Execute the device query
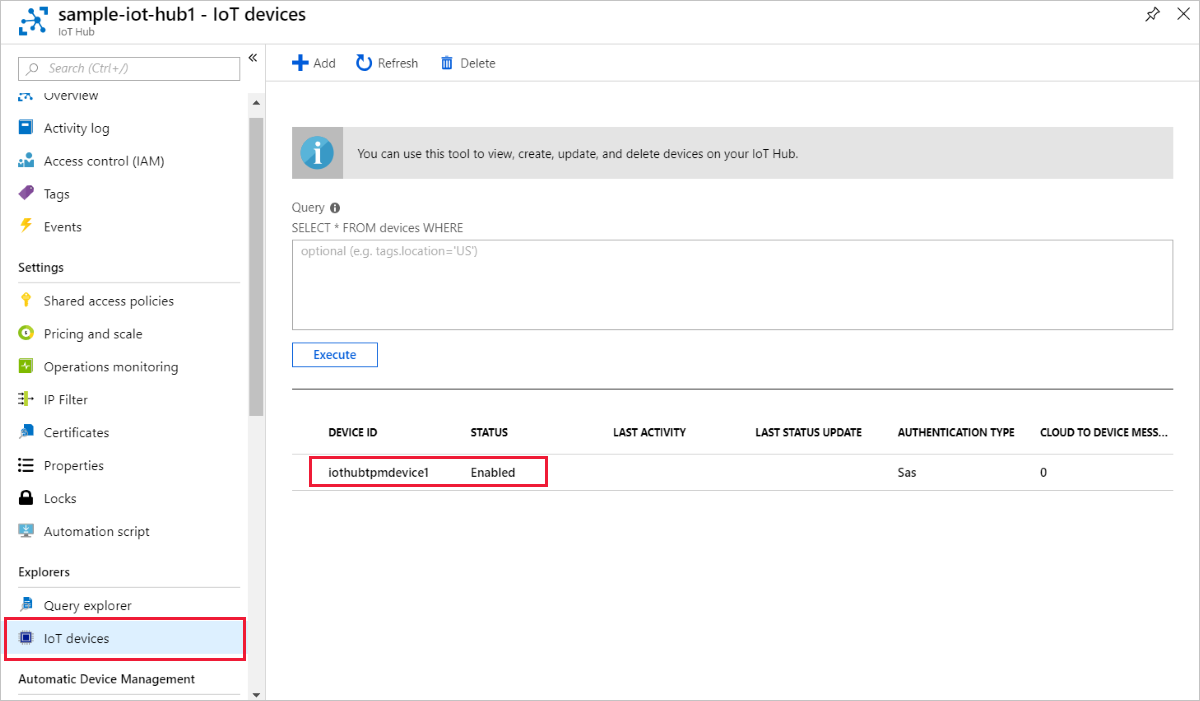This screenshot has height=701, width=1200. [x=334, y=354]
